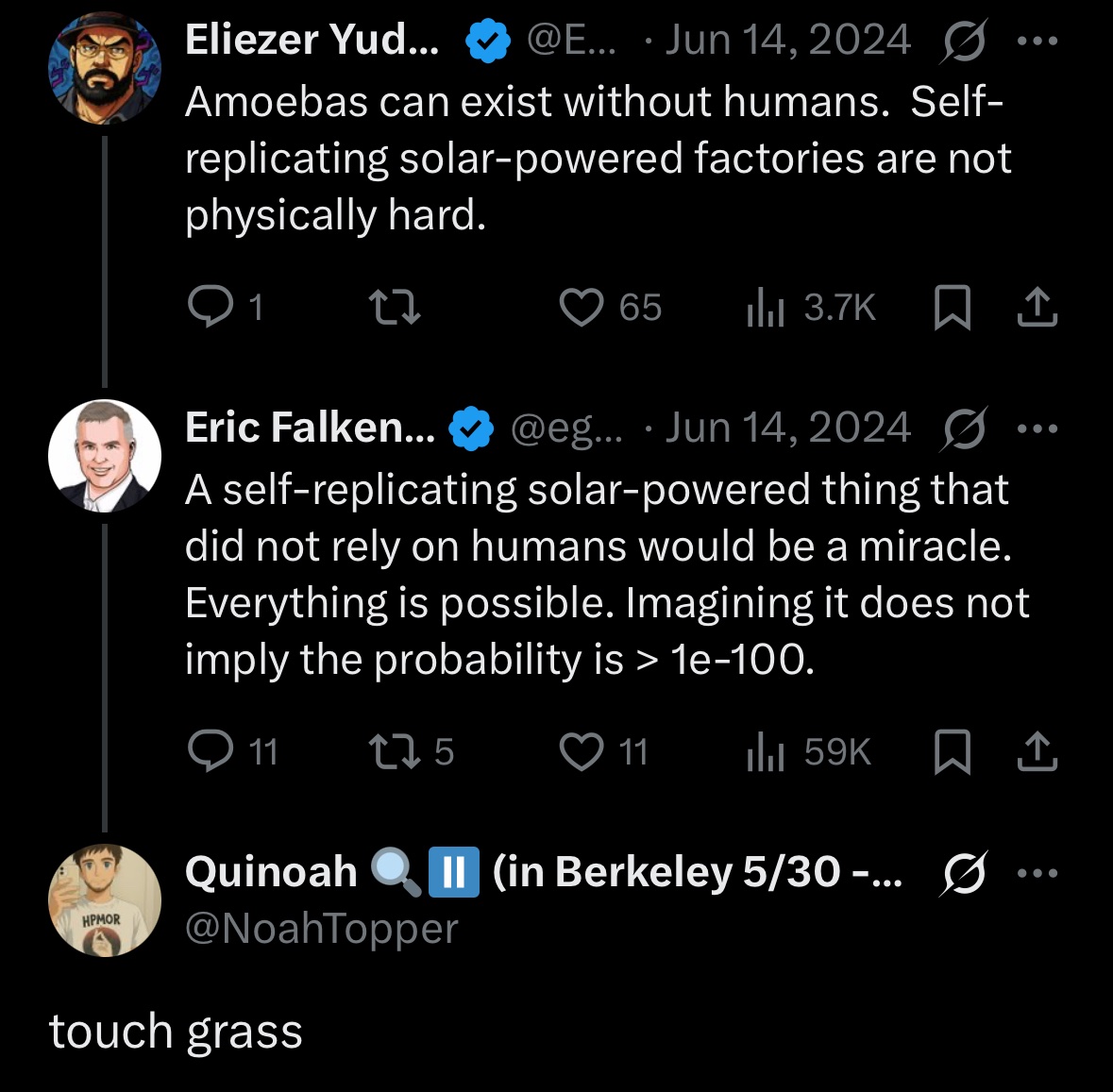Screen dimensions: 1113x1092
Task: Share Eliezer Yudkowsky's tweet
Action: pos(1037,308)
